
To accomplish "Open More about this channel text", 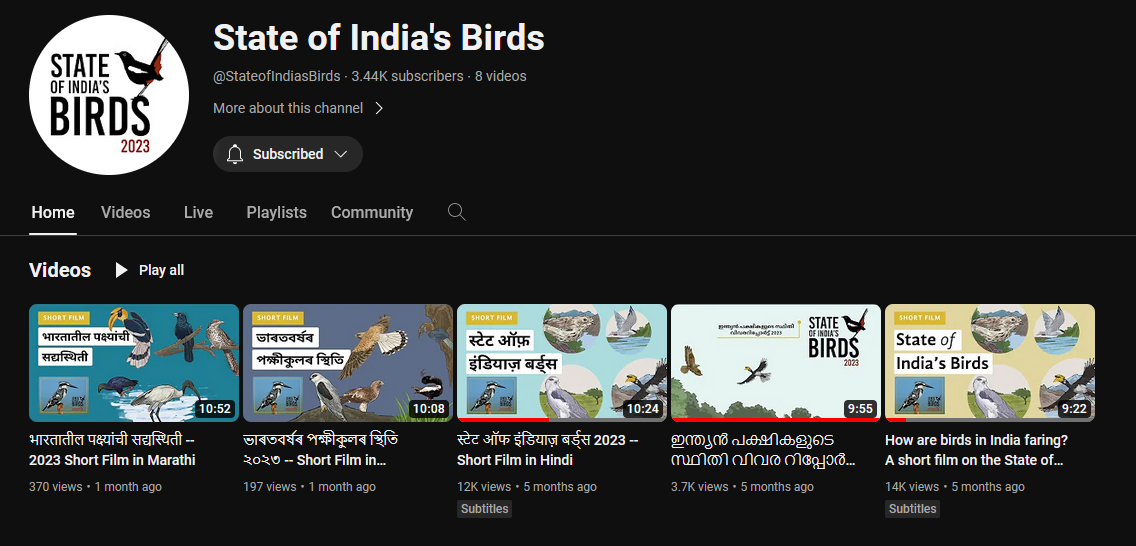I will [288, 108].
